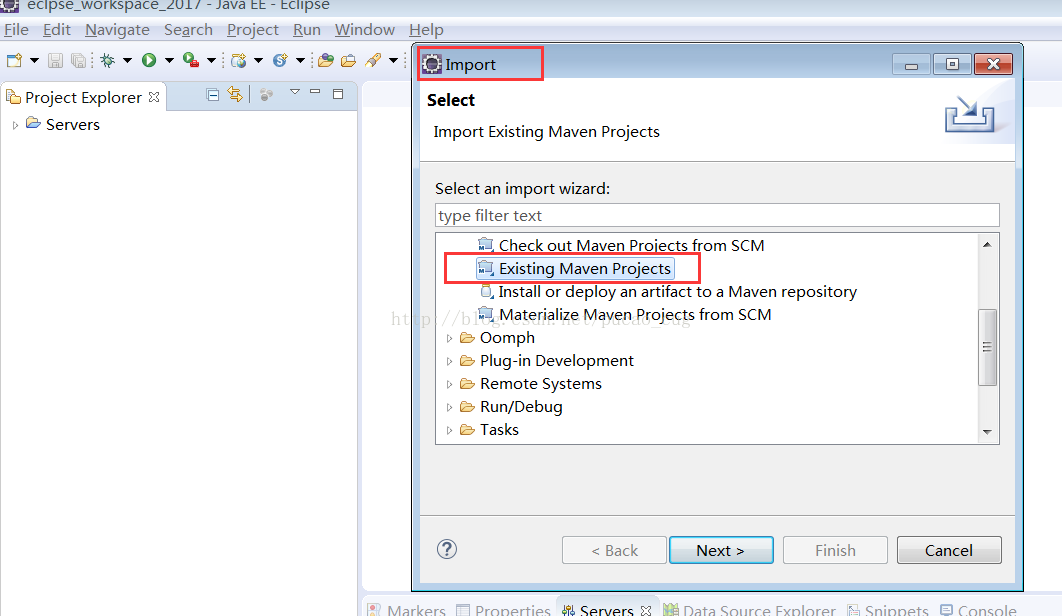
Task: Expand the Run/Debug category
Action: [449, 407]
